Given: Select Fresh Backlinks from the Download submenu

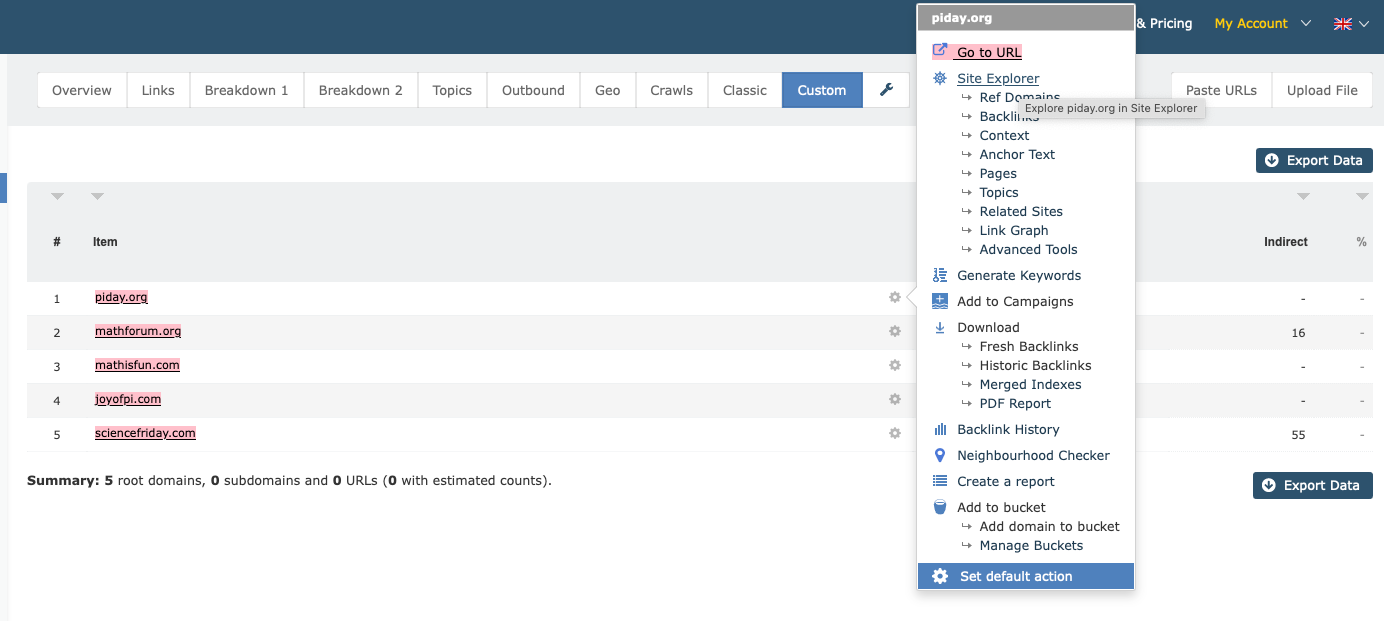Looking at the screenshot, I should click(x=1028, y=346).
